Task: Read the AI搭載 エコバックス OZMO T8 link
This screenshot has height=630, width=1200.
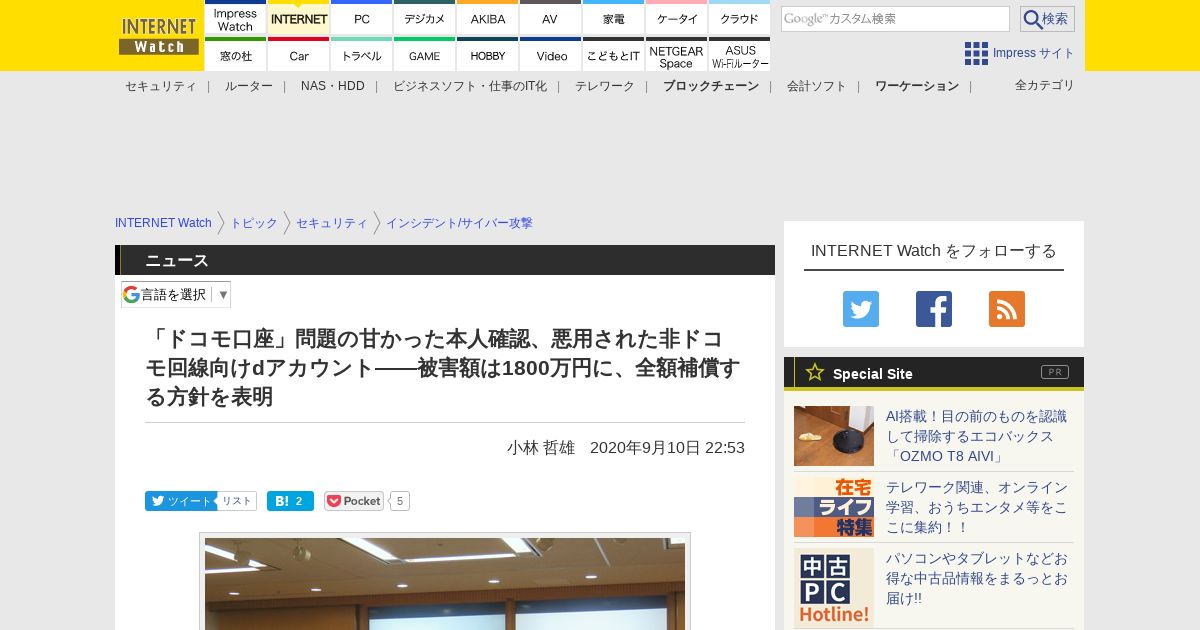Action: point(976,436)
